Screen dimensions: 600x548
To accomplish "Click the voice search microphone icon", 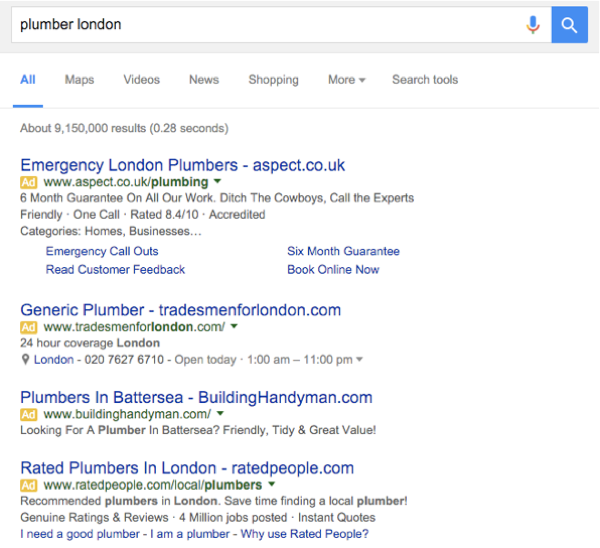I will [533, 25].
